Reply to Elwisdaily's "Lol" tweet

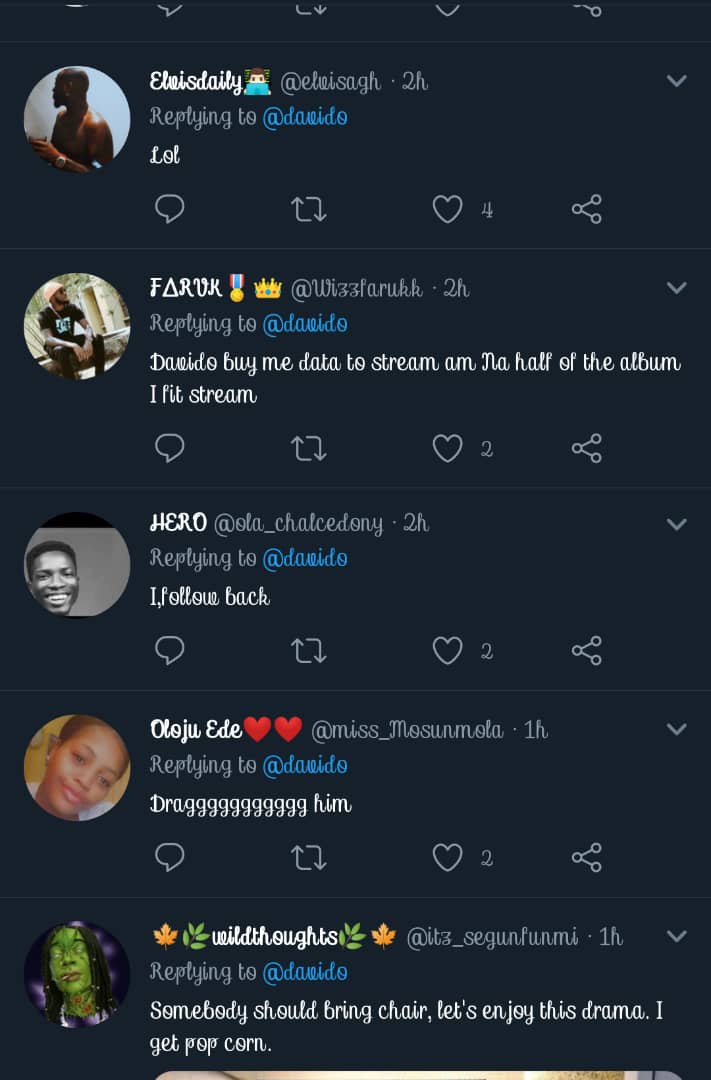click(x=170, y=209)
